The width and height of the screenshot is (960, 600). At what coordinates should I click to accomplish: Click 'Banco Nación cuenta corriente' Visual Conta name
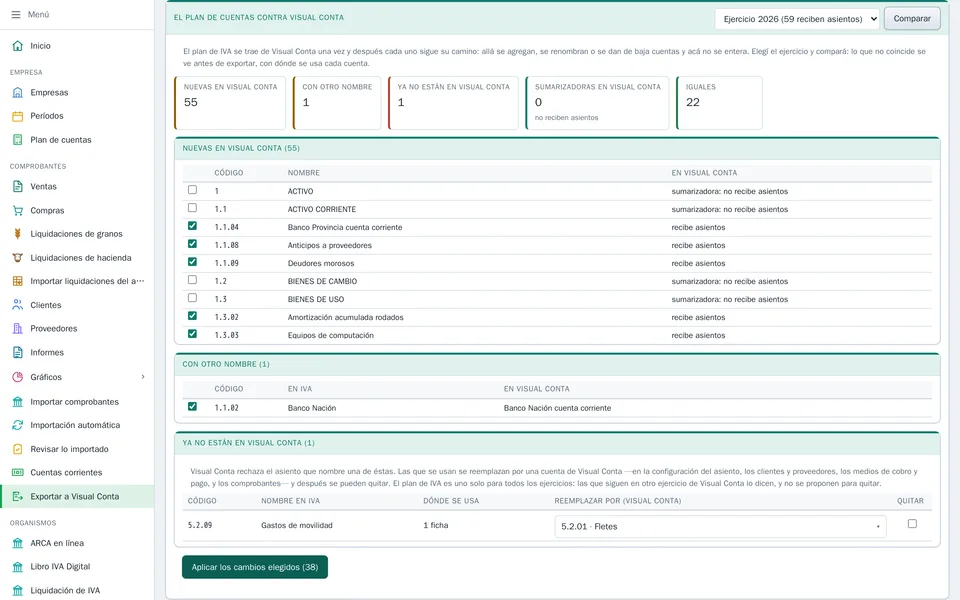557,408
